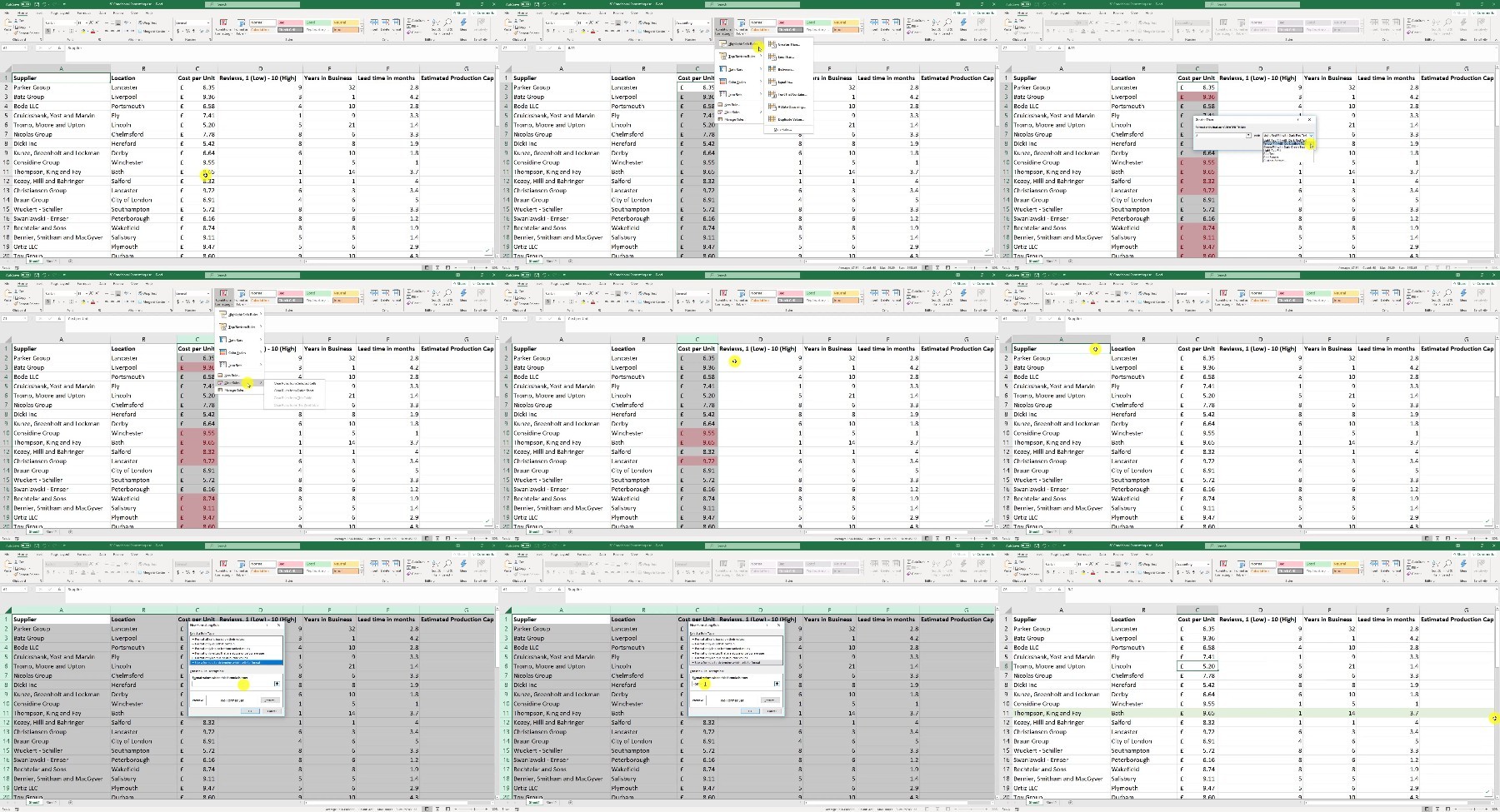Select 'Use a formula' rule type, bottom-left frame dialog
This screenshot has height=812, width=1500.
(x=236, y=662)
